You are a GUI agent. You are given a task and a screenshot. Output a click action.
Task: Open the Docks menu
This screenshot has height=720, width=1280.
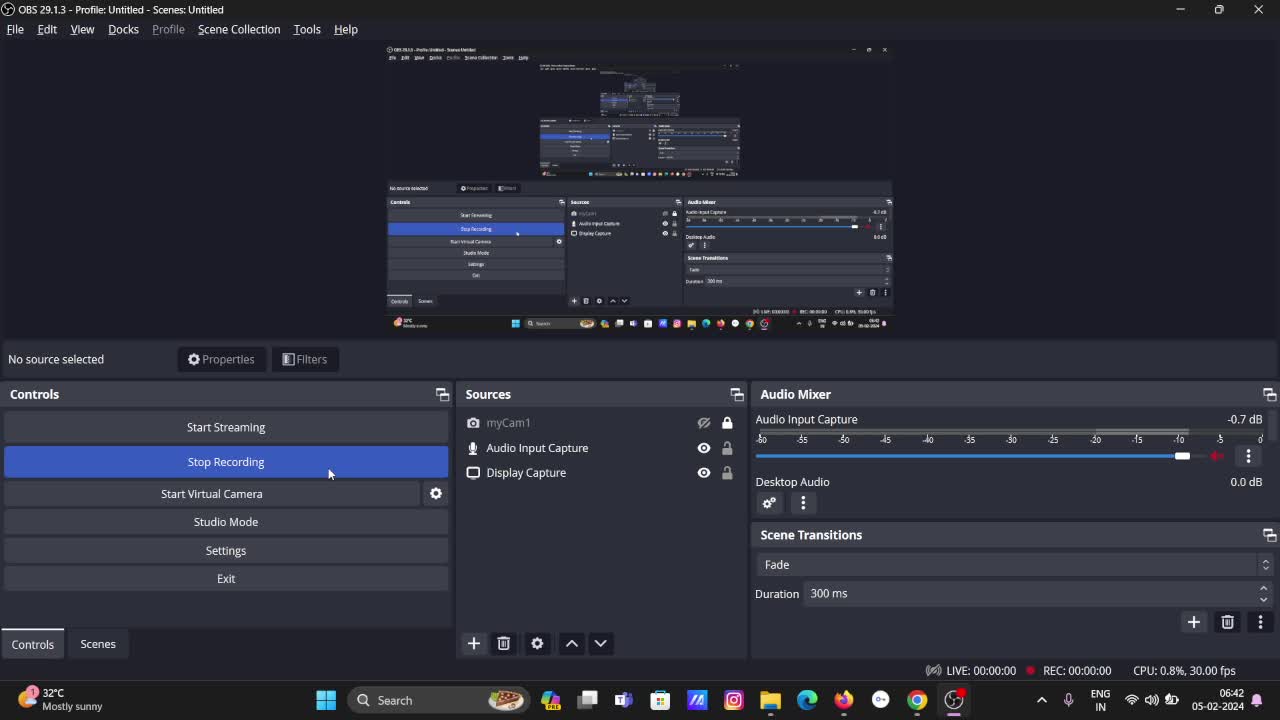(123, 29)
